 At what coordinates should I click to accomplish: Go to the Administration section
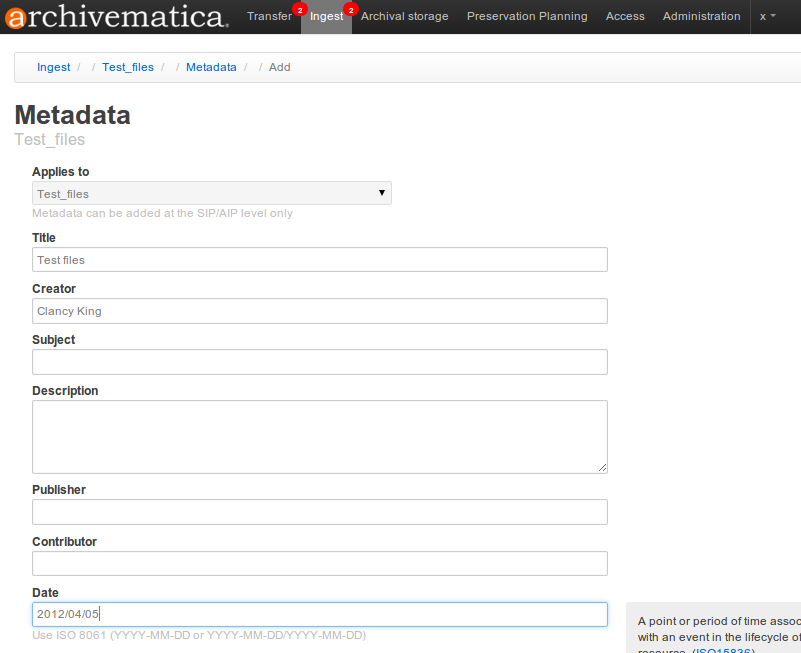tap(701, 16)
